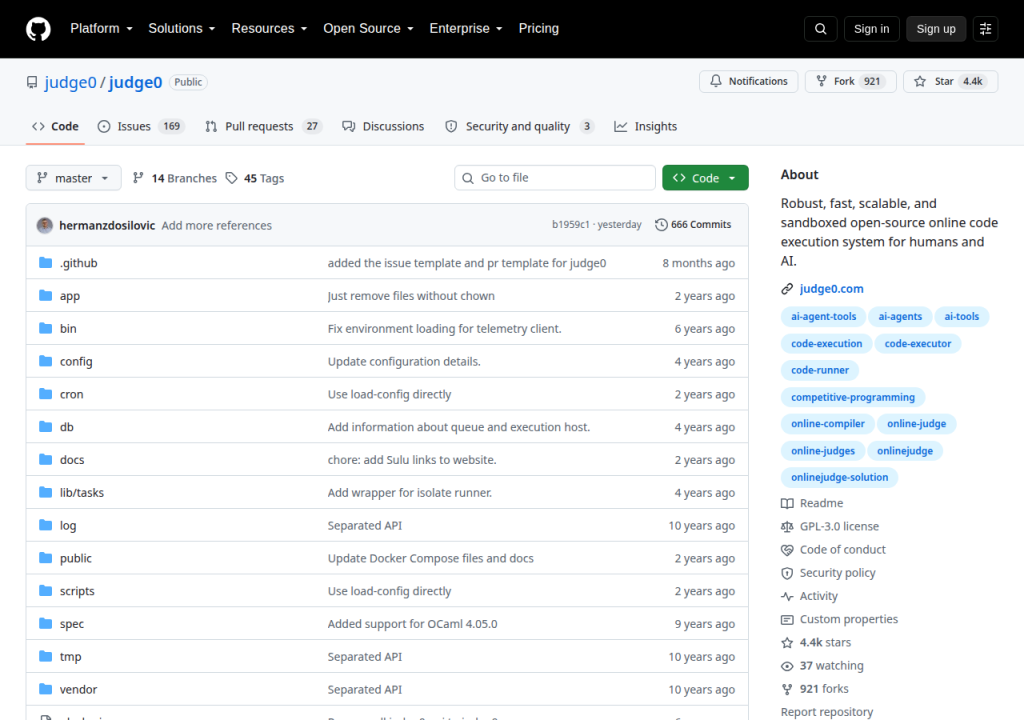Click the Report repository link
The height and width of the screenshot is (720, 1024).
click(x=827, y=712)
